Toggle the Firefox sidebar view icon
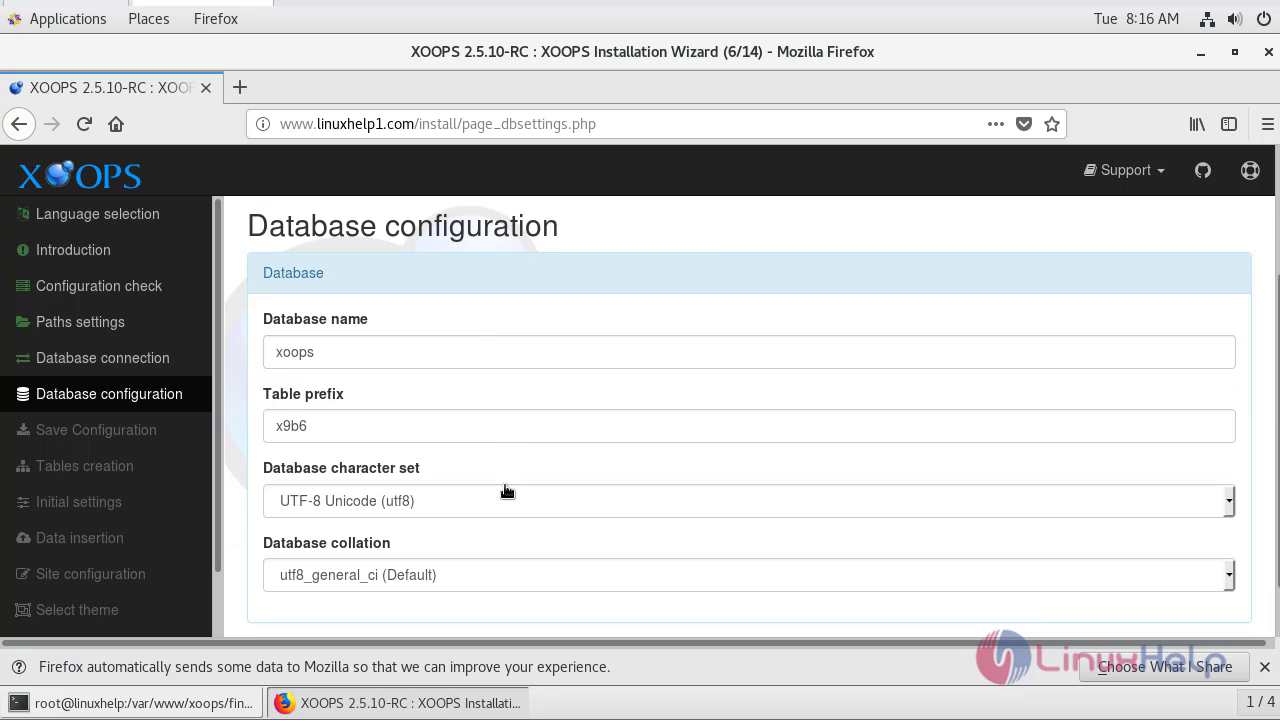The height and width of the screenshot is (720, 1280). coord(1229,124)
